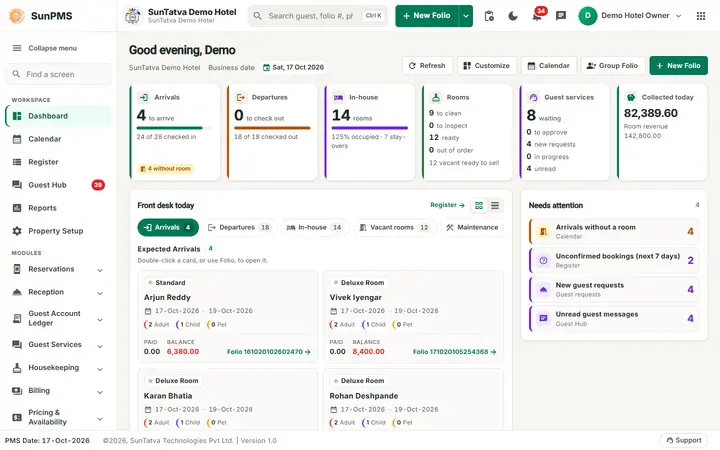This screenshot has height=450, width=720.
Task: Open notifications bell with 34 badge
Action: [537, 16]
